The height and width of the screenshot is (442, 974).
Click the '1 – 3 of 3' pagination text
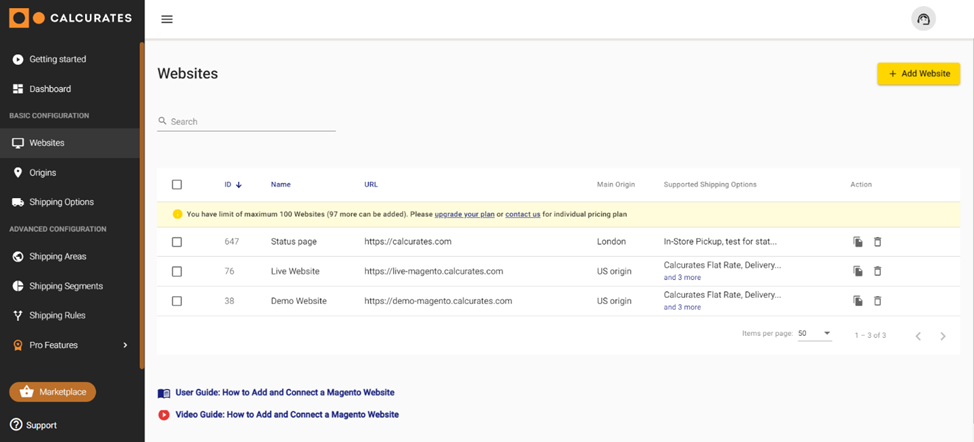870,335
